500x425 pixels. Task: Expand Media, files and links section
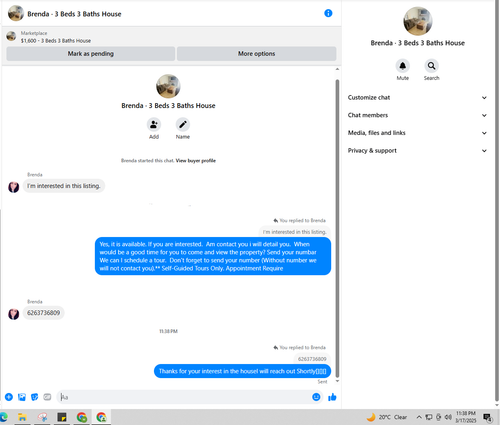click(417, 133)
